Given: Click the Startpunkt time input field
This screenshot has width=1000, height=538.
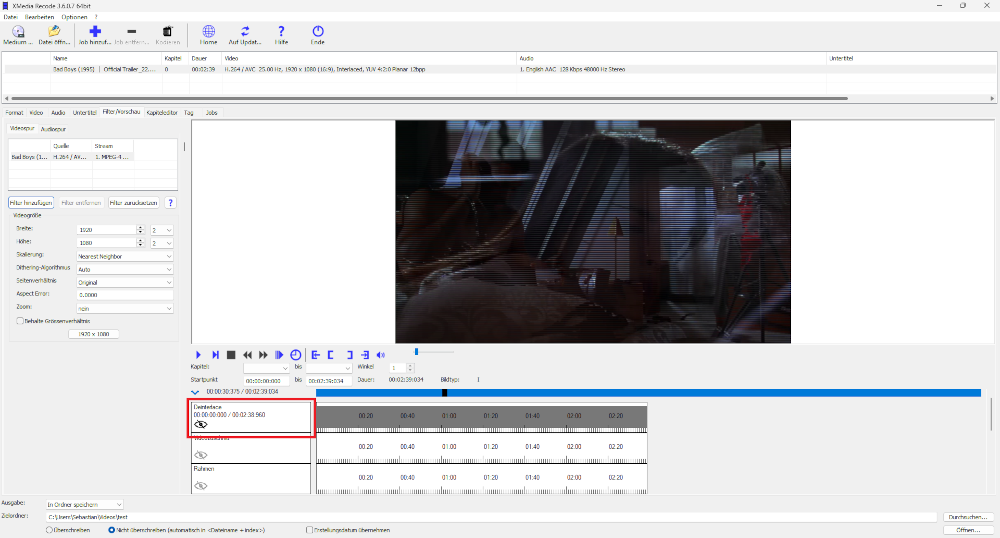Looking at the screenshot, I should [266, 381].
